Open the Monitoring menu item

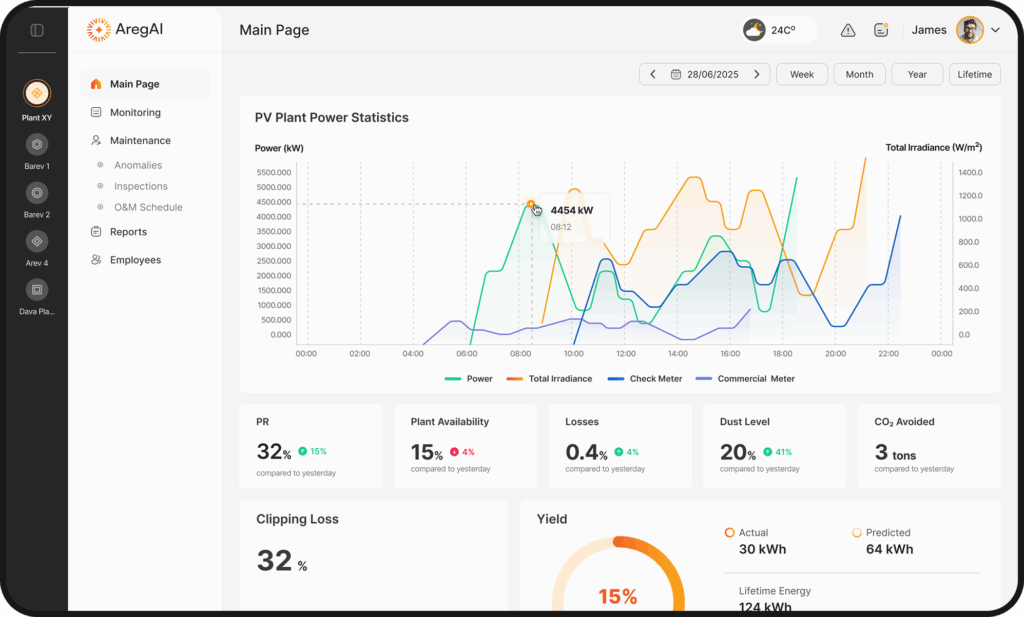coord(135,113)
